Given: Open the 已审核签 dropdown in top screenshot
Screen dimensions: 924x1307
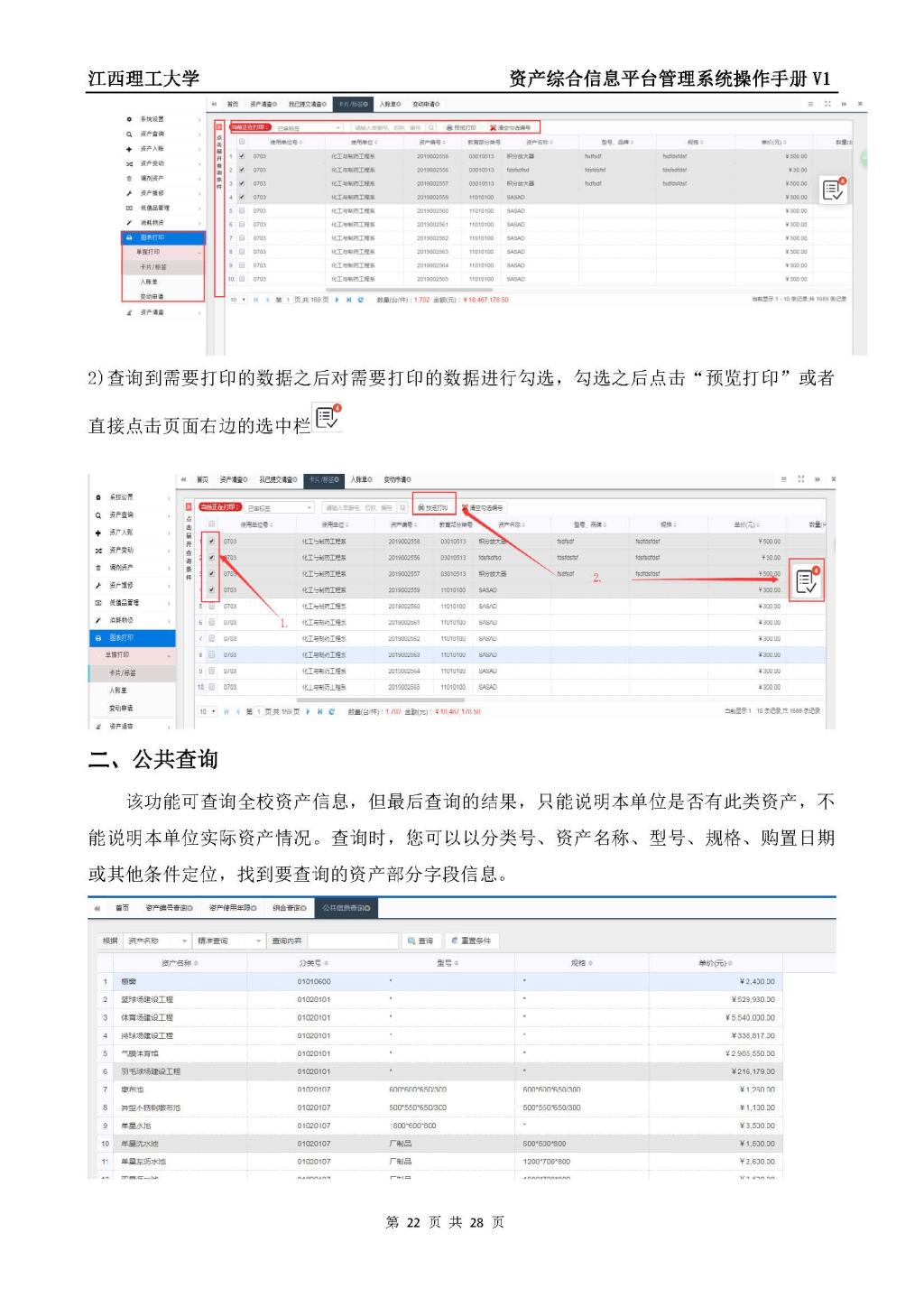Looking at the screenshot, I should click(x=309, y=128).
